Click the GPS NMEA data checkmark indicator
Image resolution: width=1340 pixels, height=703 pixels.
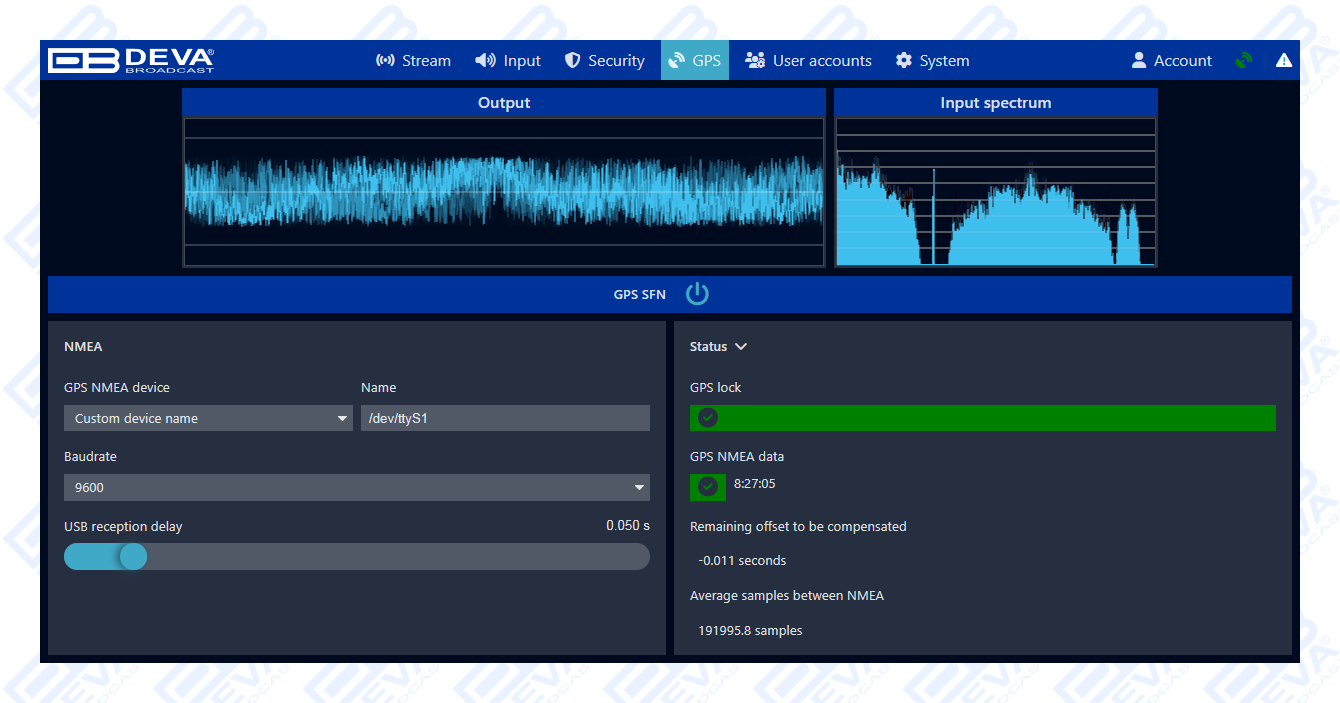tap(708, 487)
